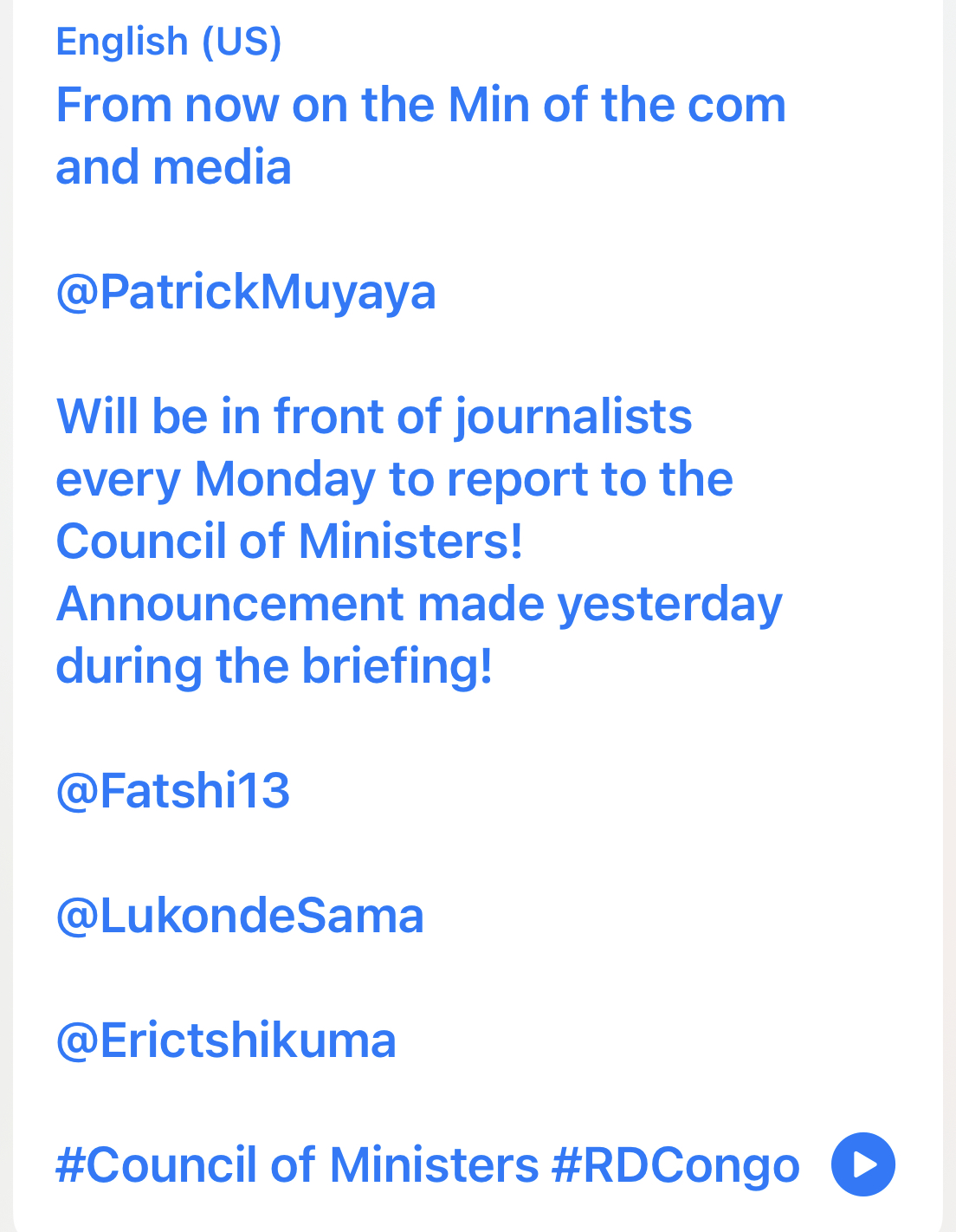Select the word 'journalists' in the text
The width and height of the screenshot is (956, 1232).
pos(573,417)
